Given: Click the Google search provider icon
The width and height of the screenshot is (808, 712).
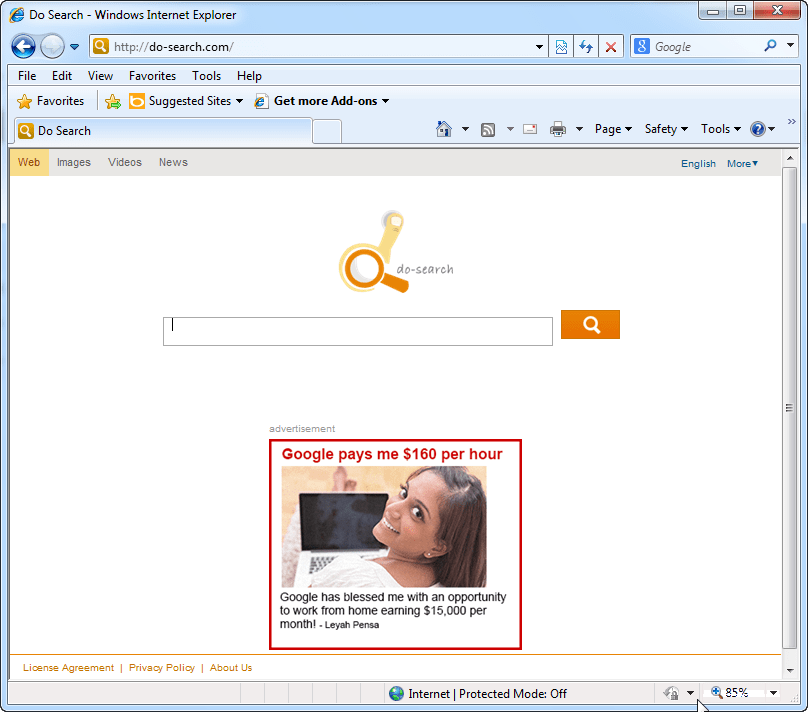Looking at the screenshot, I should point(642,46).
